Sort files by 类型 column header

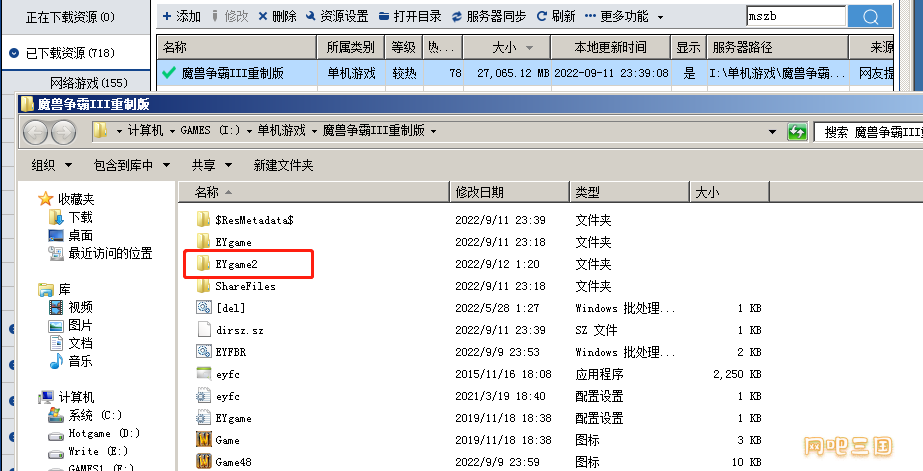[629, 192]
